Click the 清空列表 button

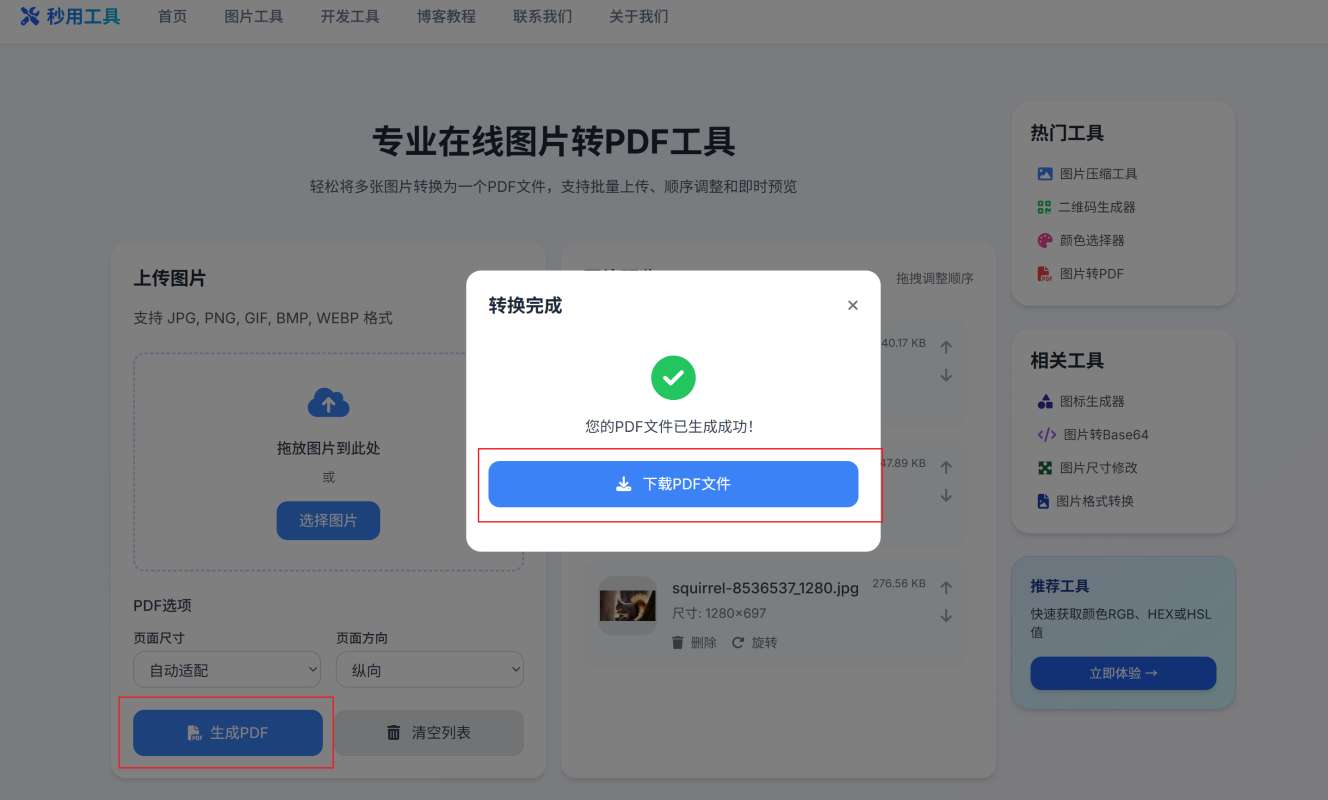click(x=429, y=733)
